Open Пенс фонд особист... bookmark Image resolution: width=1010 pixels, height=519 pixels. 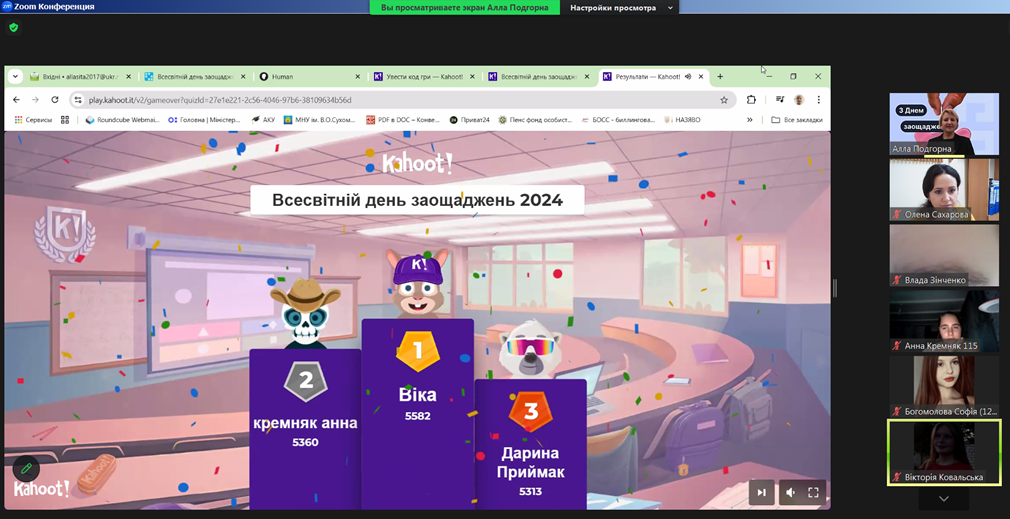[535, 120]
